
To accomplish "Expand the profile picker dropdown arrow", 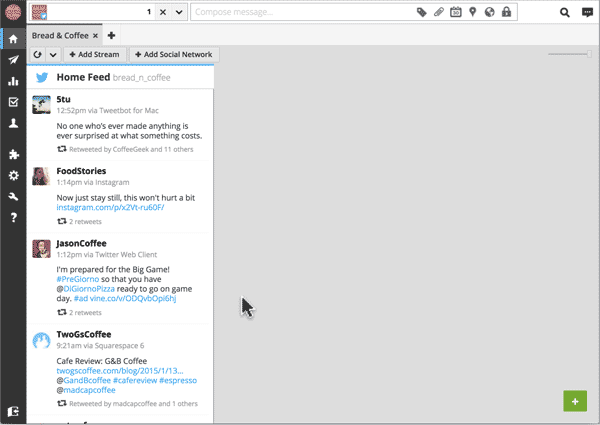I will [x=179, y=12].
